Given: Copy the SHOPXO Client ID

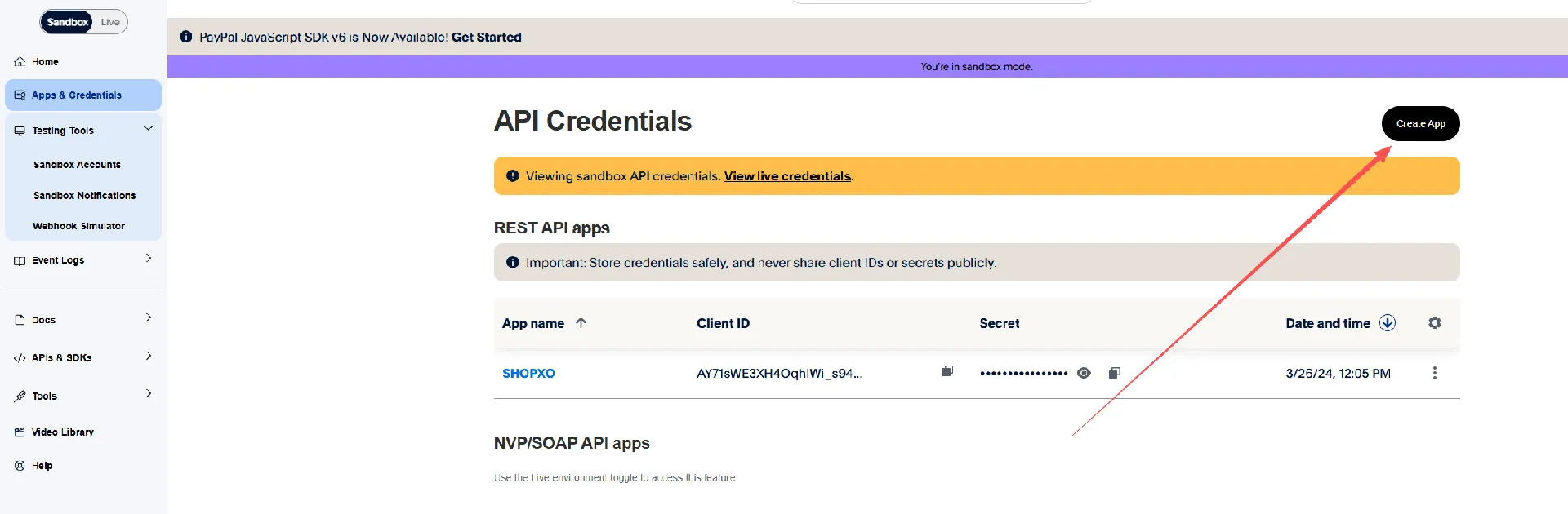Looking at the screenshot, I should [x=947, y=372].
